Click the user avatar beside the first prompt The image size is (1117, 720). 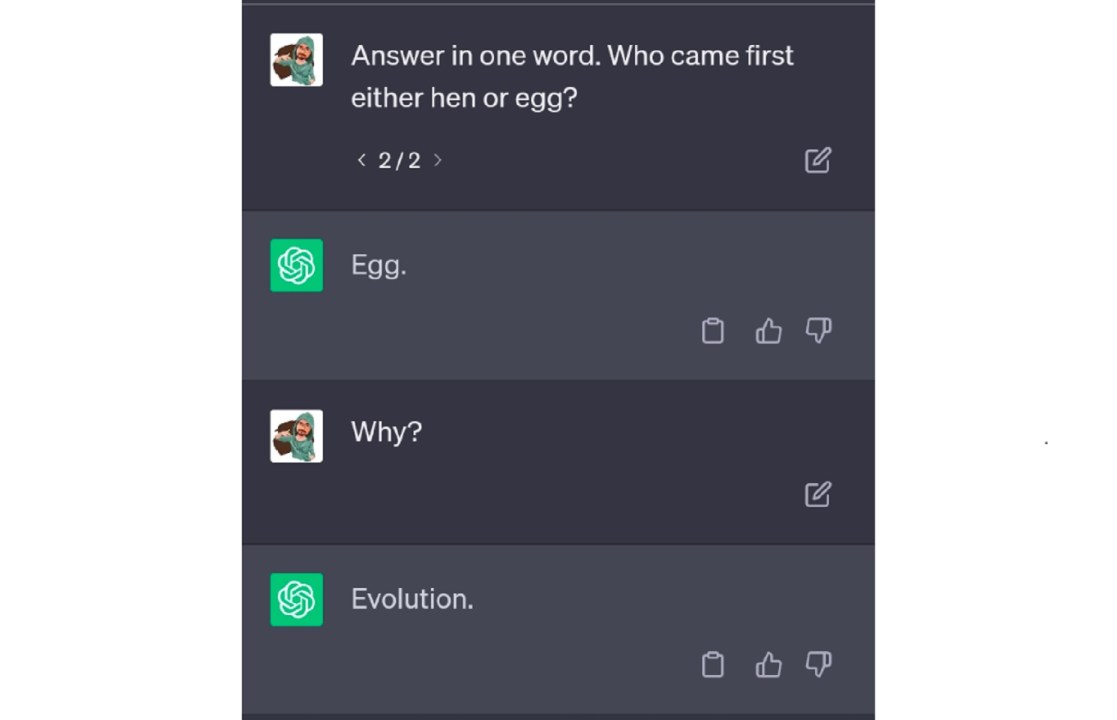coord(296,60)
